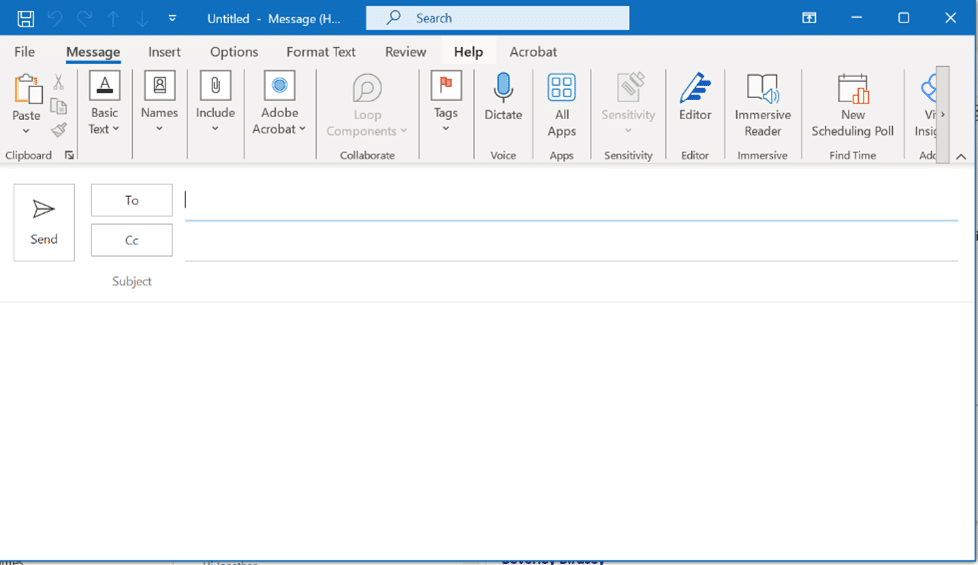The width and height of the screenshot is (978, 565).
Task: Open Customize Quick Access Toolbar dropdown
Action: click(172, 19)
